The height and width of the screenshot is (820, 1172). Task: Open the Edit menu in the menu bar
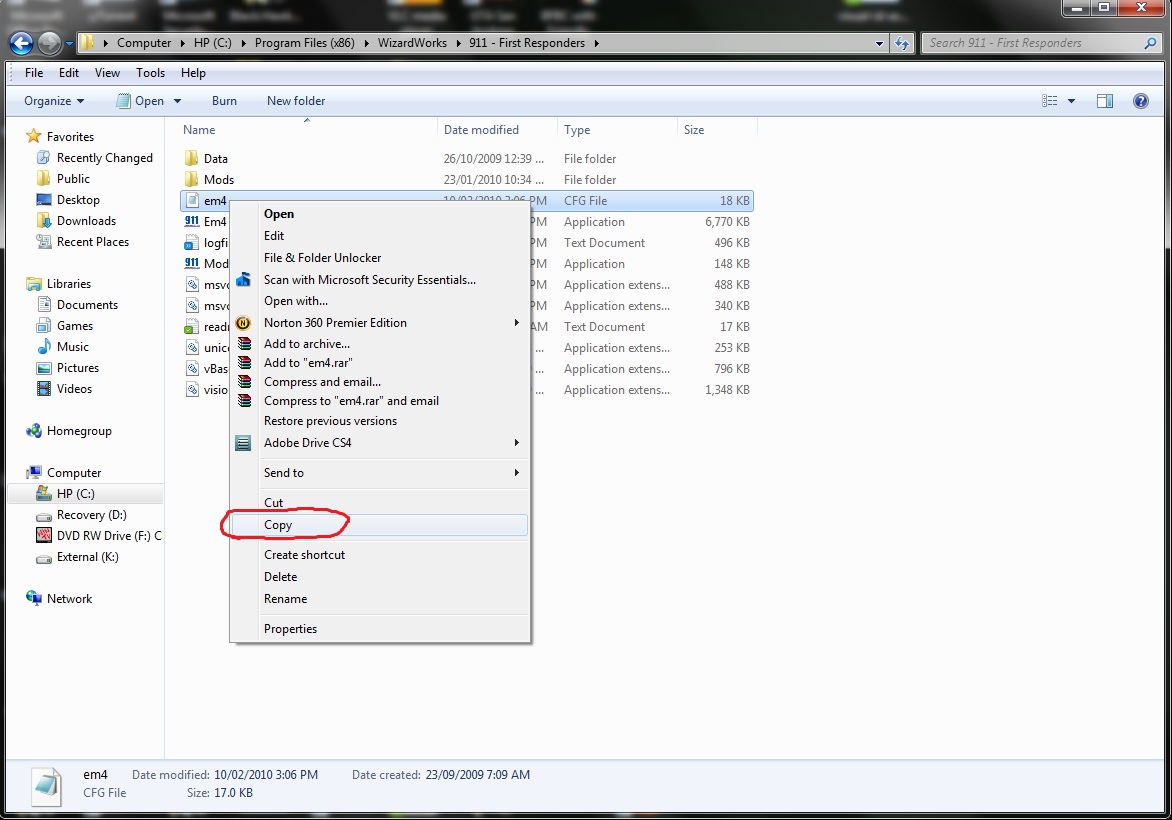coord(69,73)
